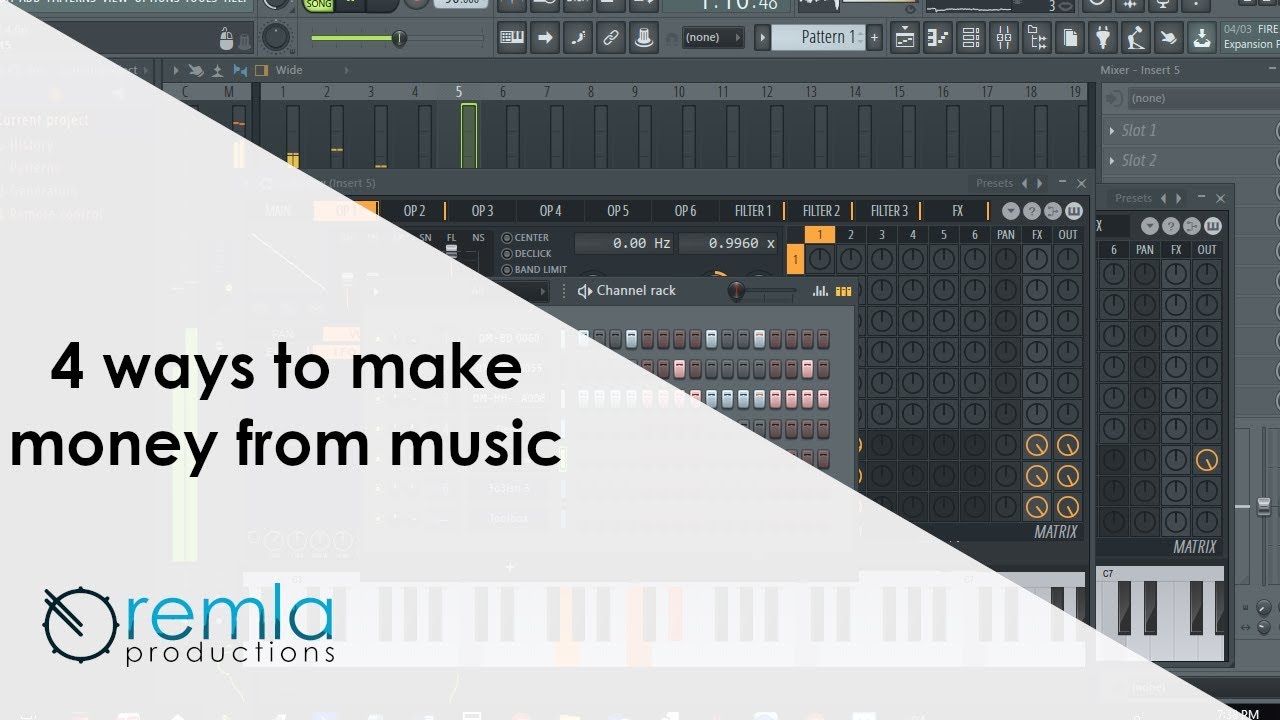
Task: Open the Piano roll view icon
Action: pos(938,39)
